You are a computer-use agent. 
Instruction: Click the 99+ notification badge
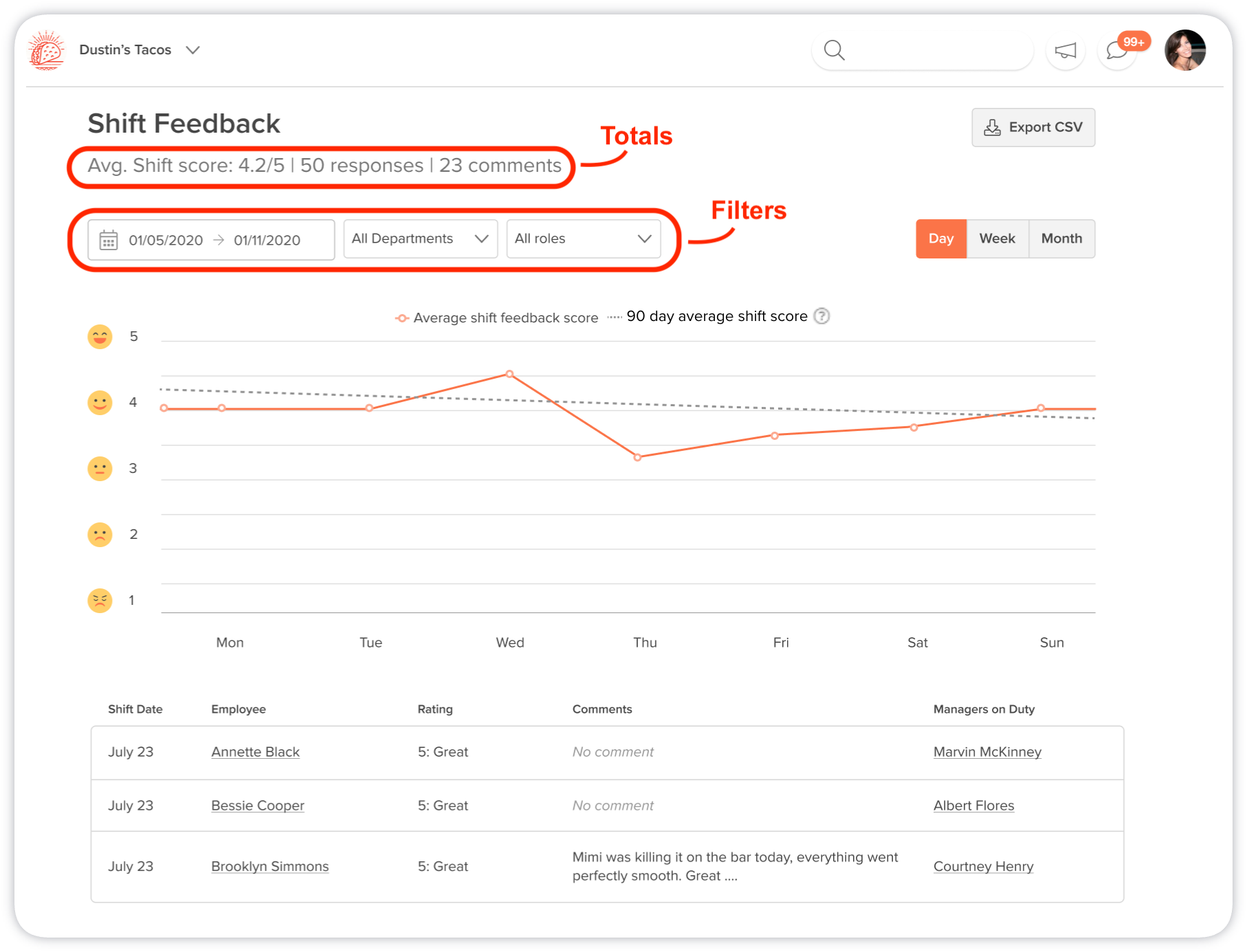point(1134,42)
